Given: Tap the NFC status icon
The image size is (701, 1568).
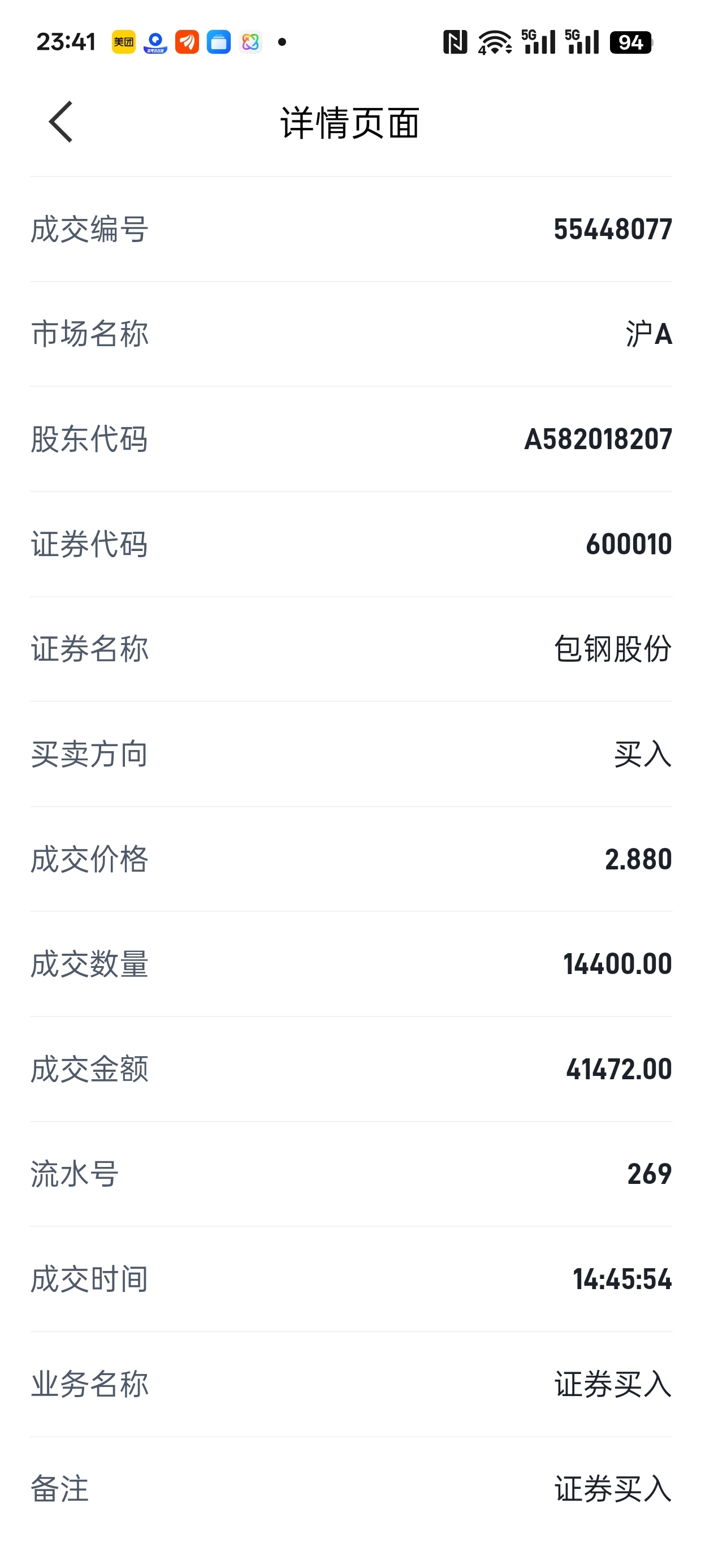Looking at the screenshot, I should point(455,42).
